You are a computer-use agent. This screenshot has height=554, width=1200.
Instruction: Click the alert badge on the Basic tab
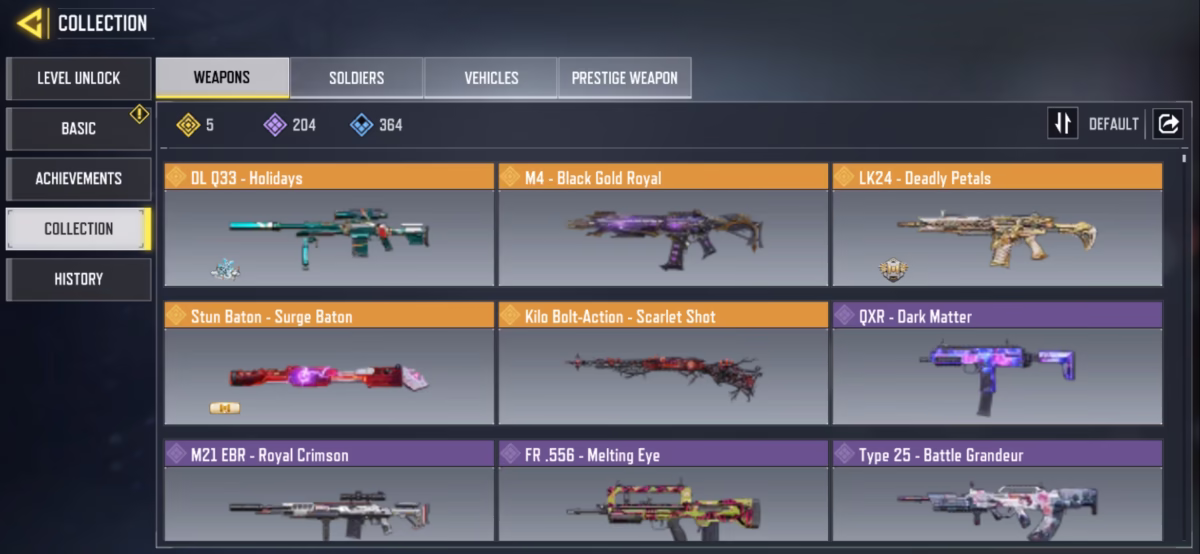pyautogui.click(x=139, y=114)
